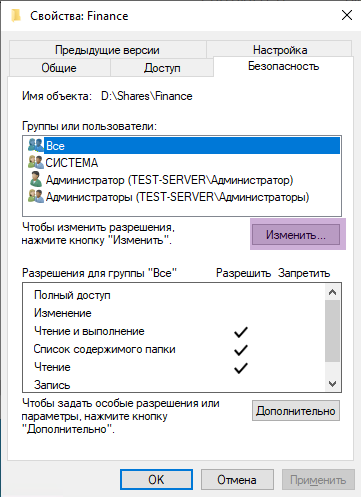Open the Доступ tab
The width and height of the screenshot is (361, 497).
162,68
